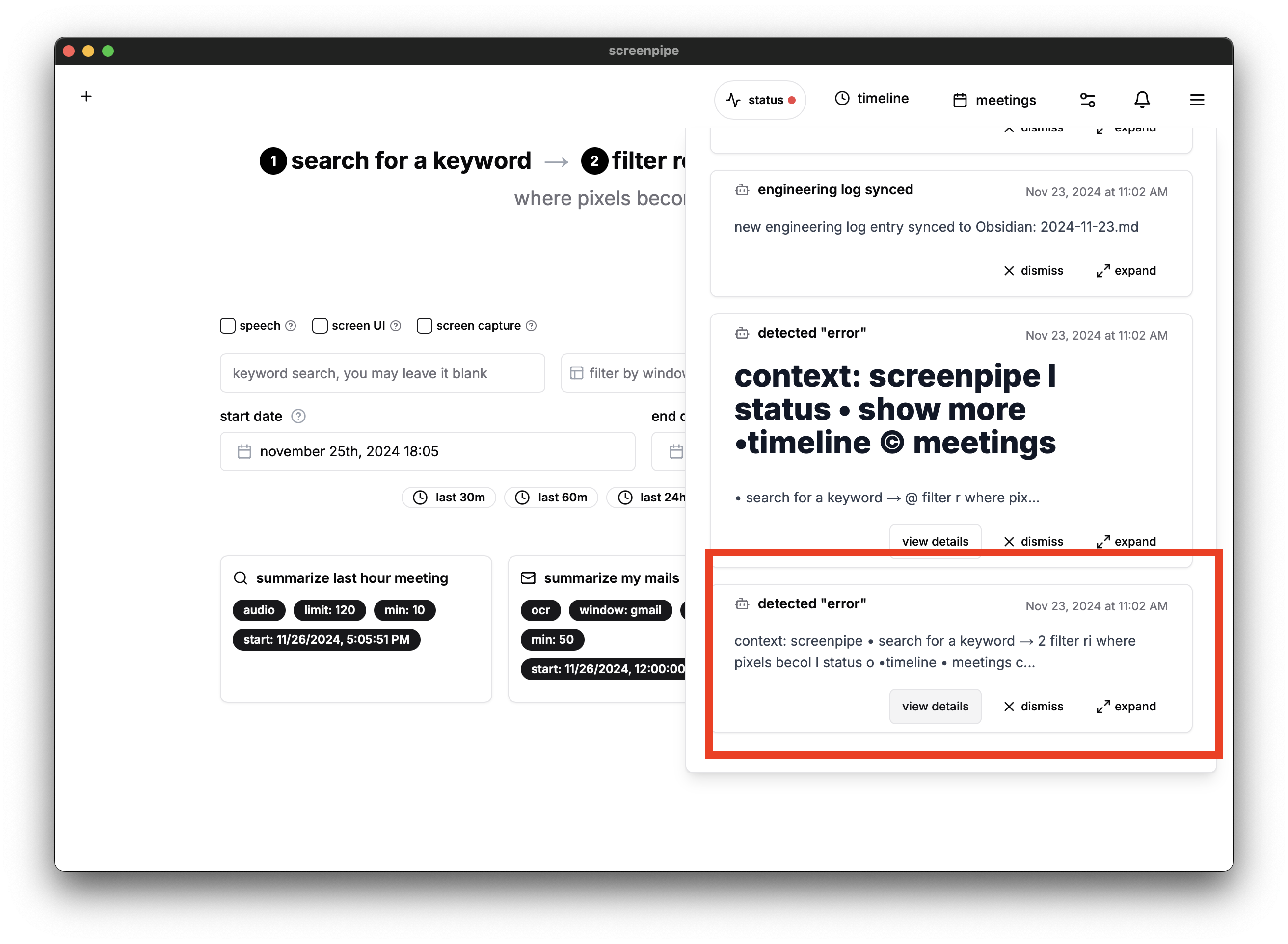The image size is (1288, 944).
Task: Enable the screen UI checkbox
Action: (x=319, y=325)
